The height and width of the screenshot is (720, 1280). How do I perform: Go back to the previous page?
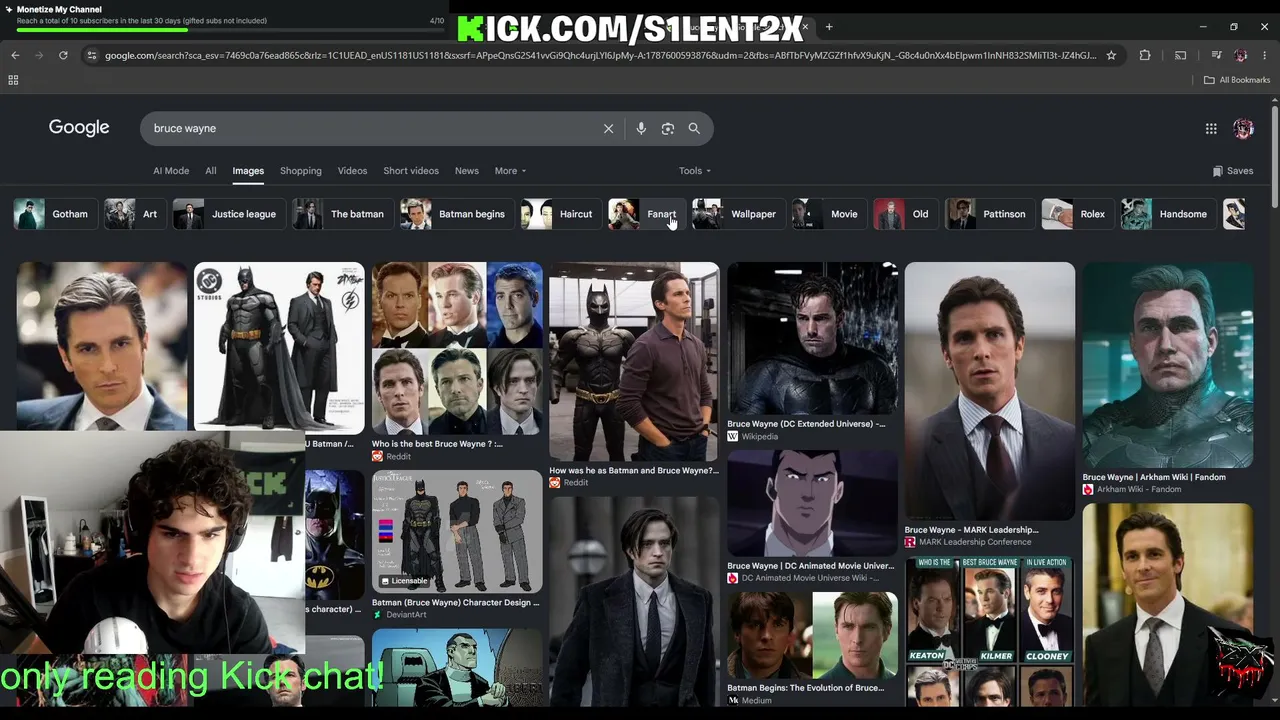point(15,55)
